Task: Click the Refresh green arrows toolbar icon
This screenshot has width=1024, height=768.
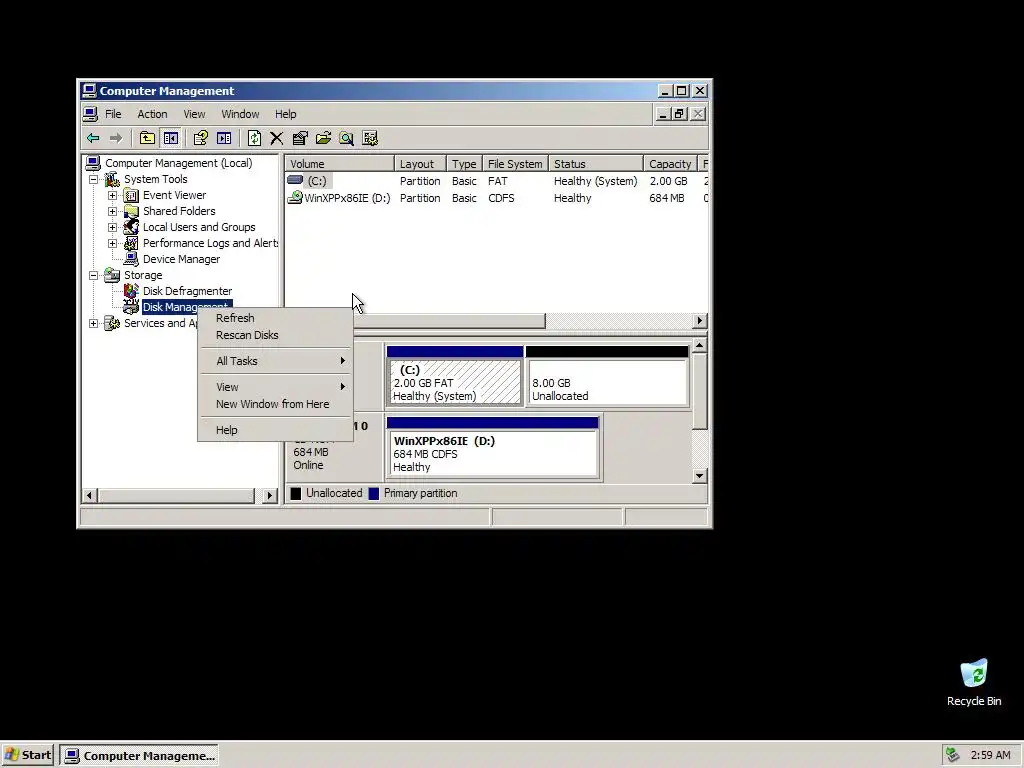Action: [x=254, y=138]
